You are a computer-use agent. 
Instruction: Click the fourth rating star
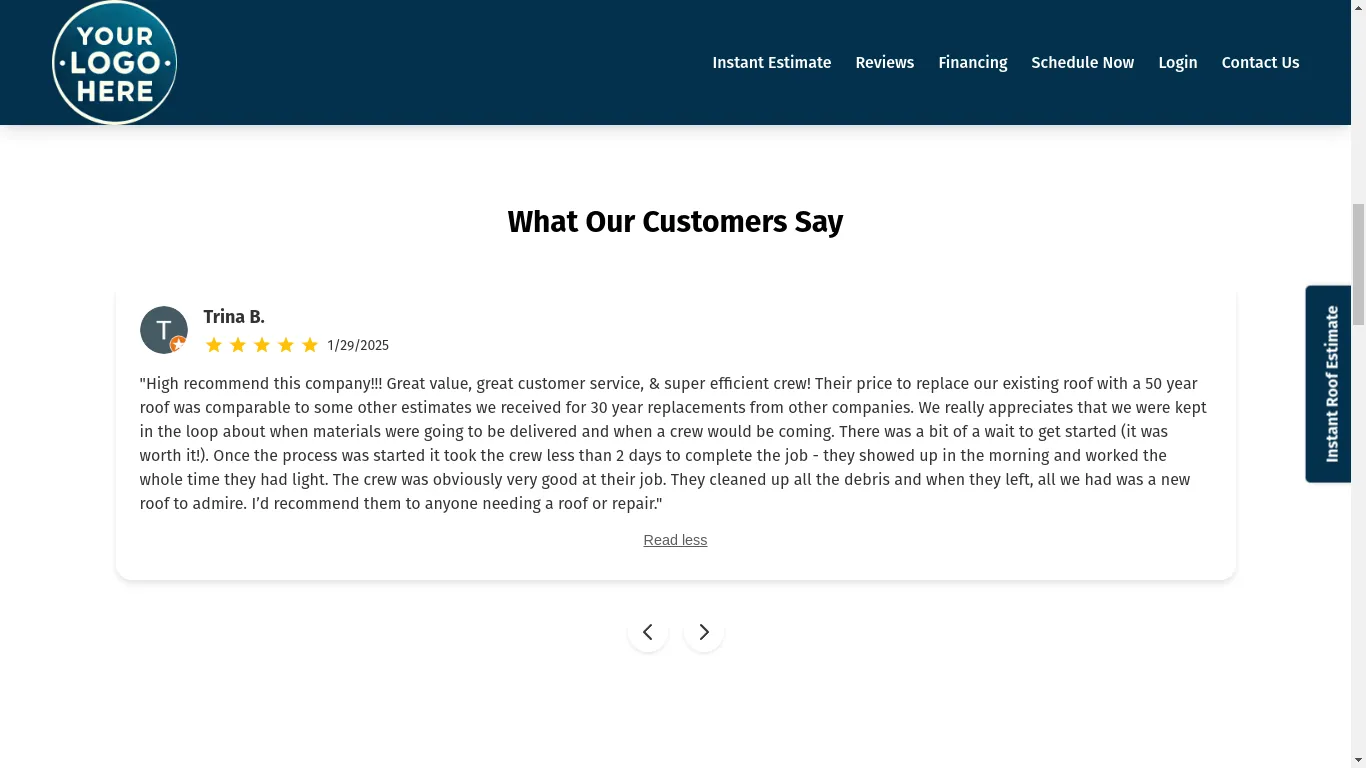(x=286, y=345)
